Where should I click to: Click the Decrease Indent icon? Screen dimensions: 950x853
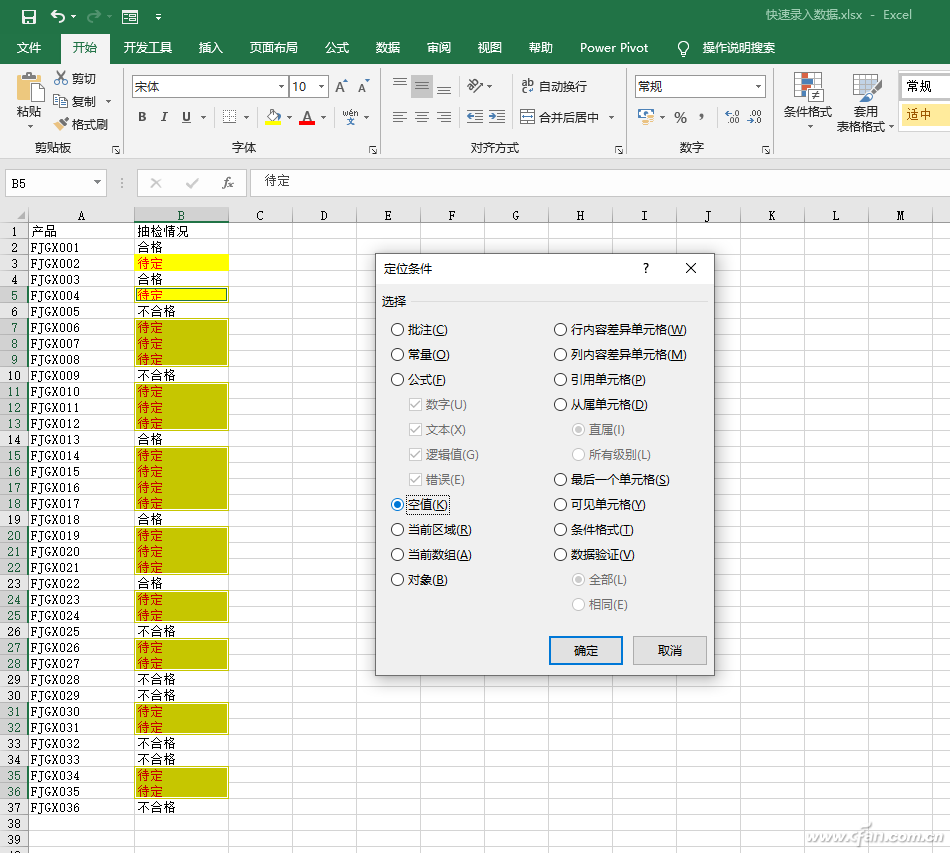tap(474, 117)
